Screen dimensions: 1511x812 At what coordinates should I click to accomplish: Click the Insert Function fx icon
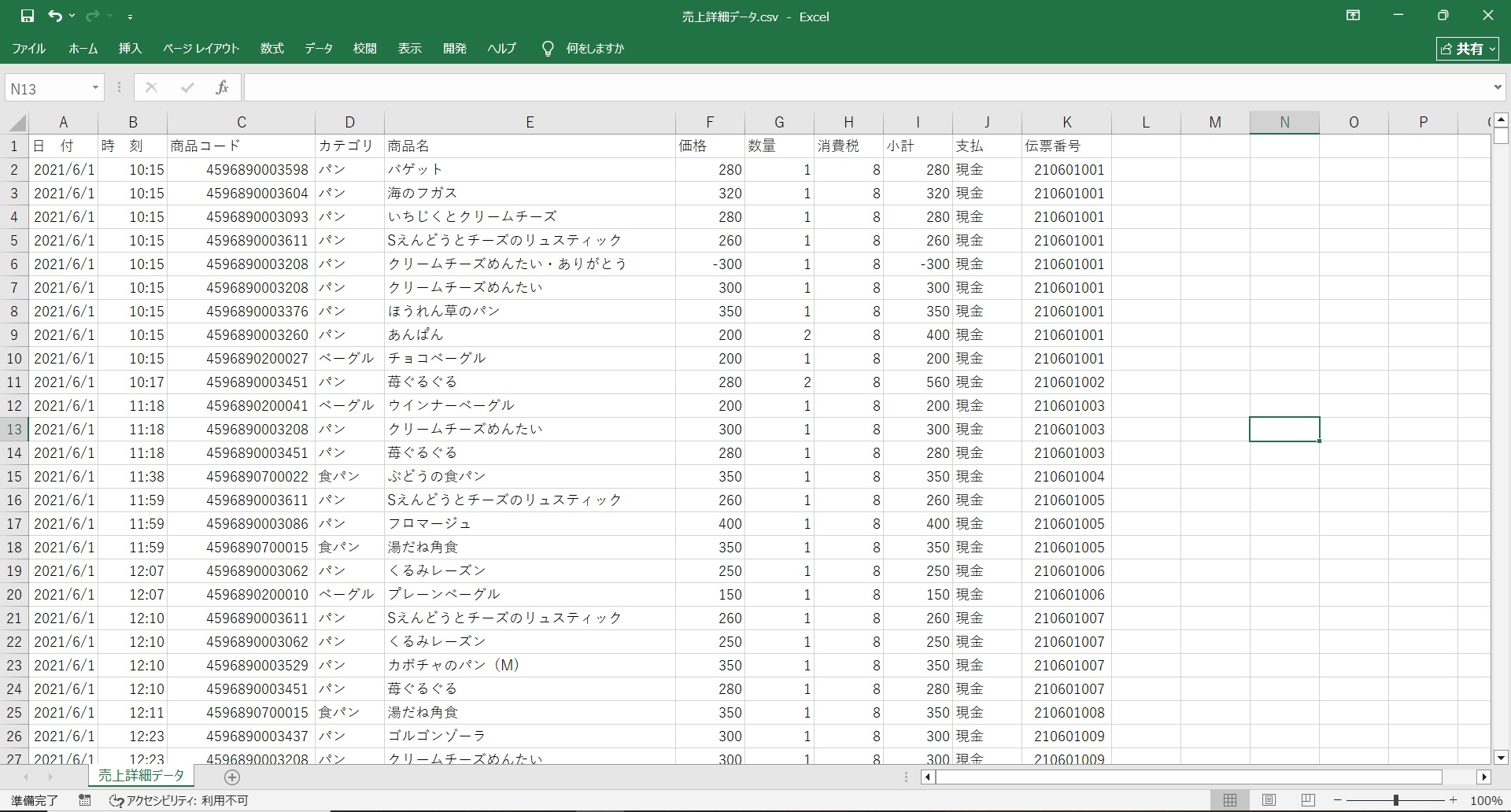[x=222, y=88]
